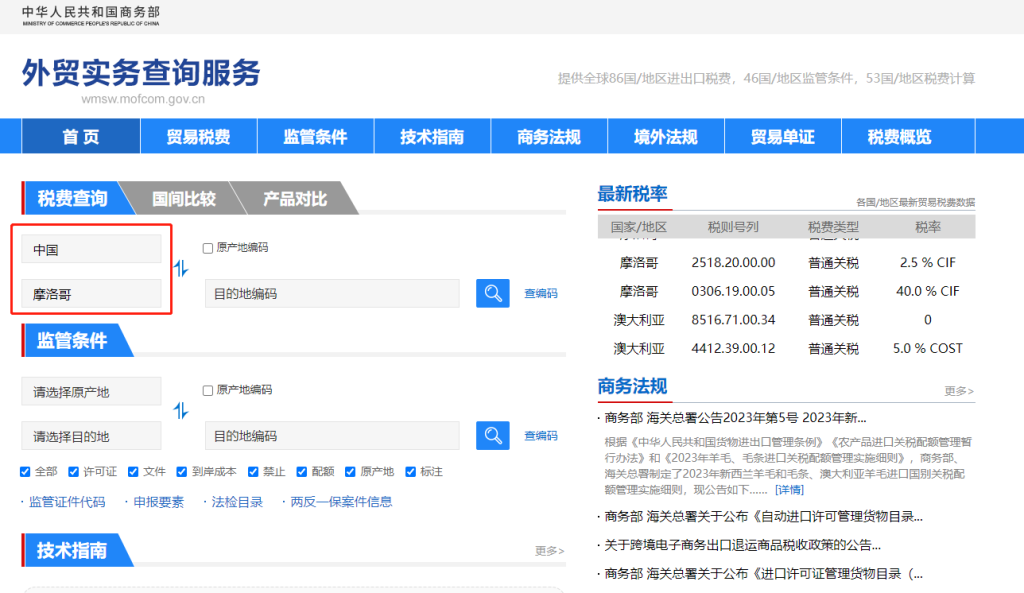This screenshot has height=593, width=1024.
Task: Swap origin and destination in 监管条件
Action: [181, 411]
